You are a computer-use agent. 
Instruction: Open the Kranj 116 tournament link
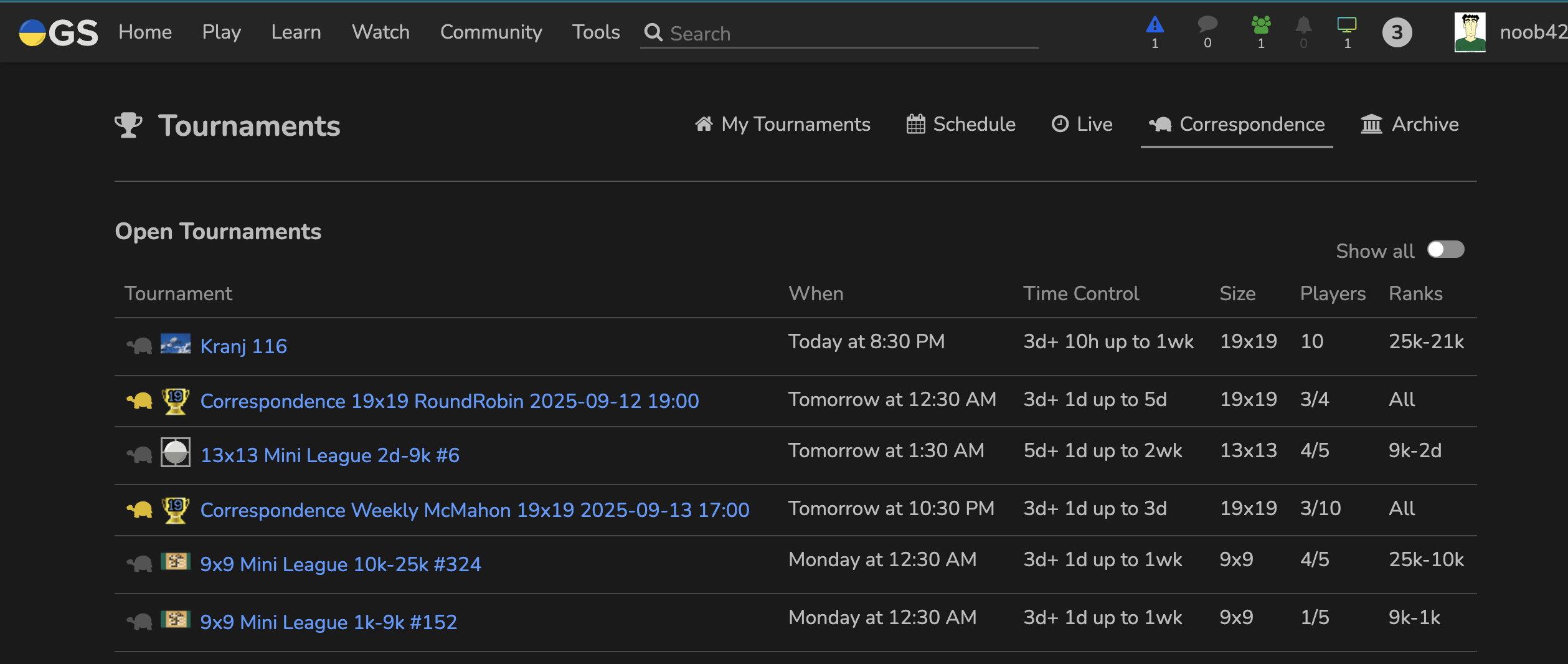(x=243, y=346)
